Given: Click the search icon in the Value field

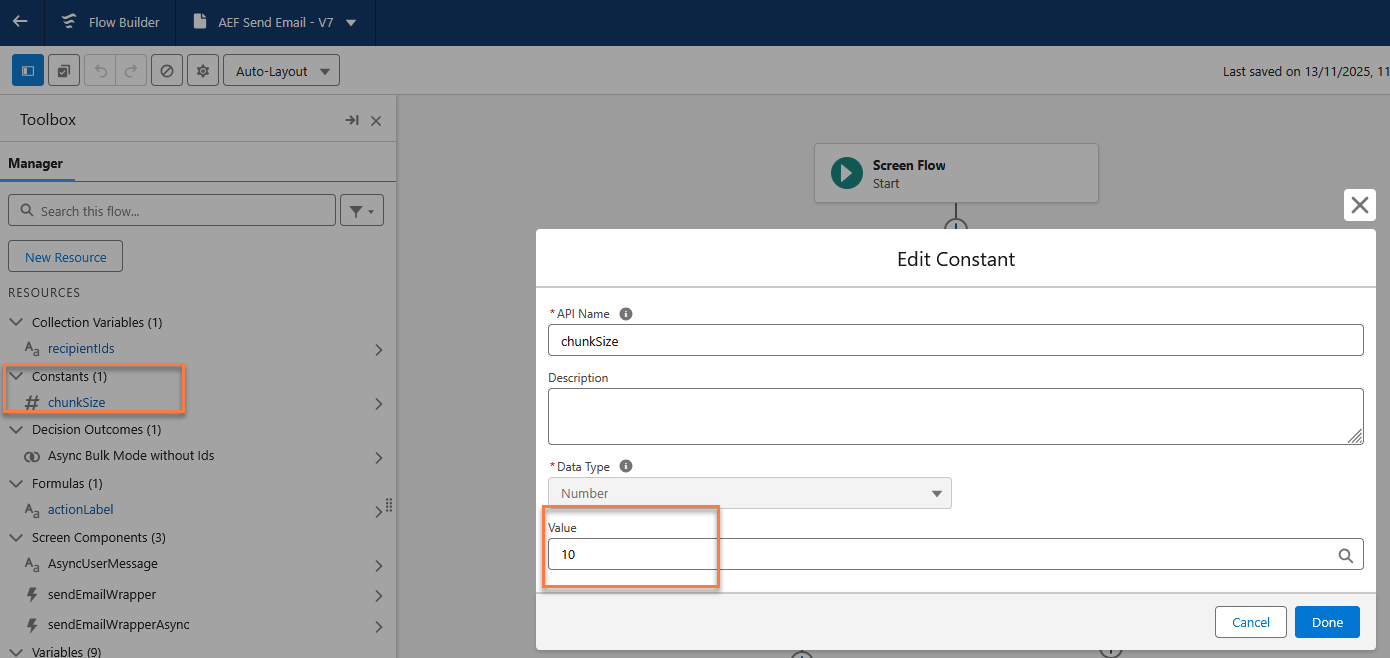Looking at the screenshot, I should click(1346, 555).
